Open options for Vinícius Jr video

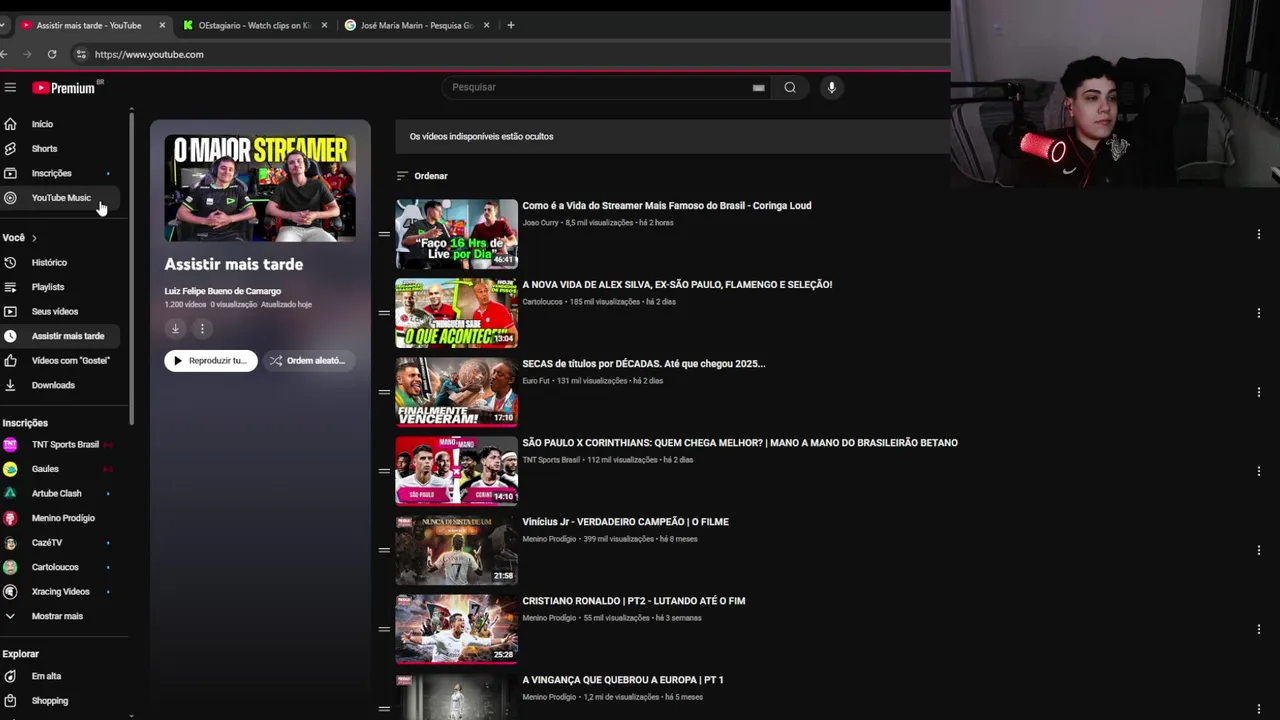pyautogui.click(x=1258, y=550)
